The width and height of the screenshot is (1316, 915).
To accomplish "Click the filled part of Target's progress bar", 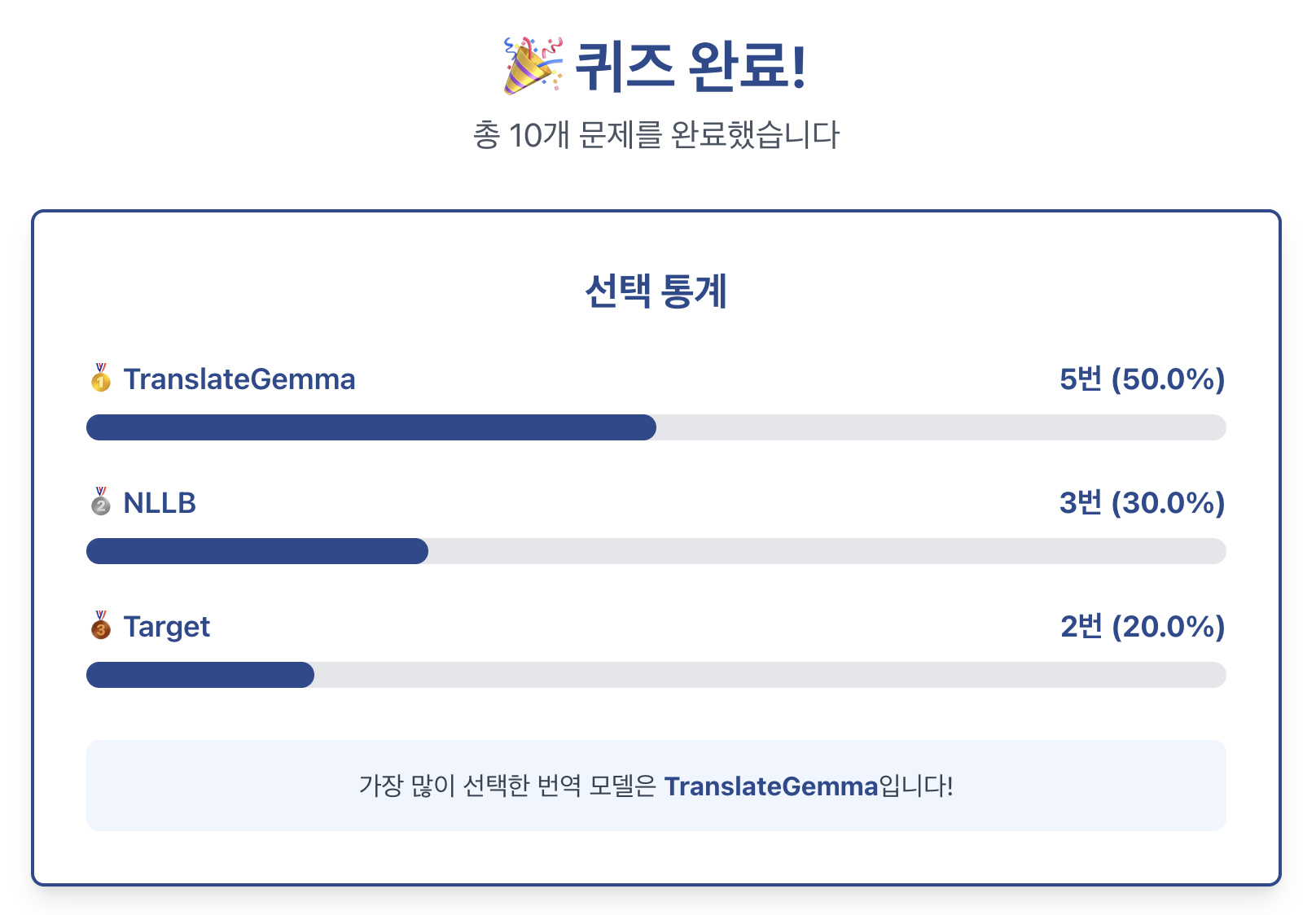I will (200, 675).
